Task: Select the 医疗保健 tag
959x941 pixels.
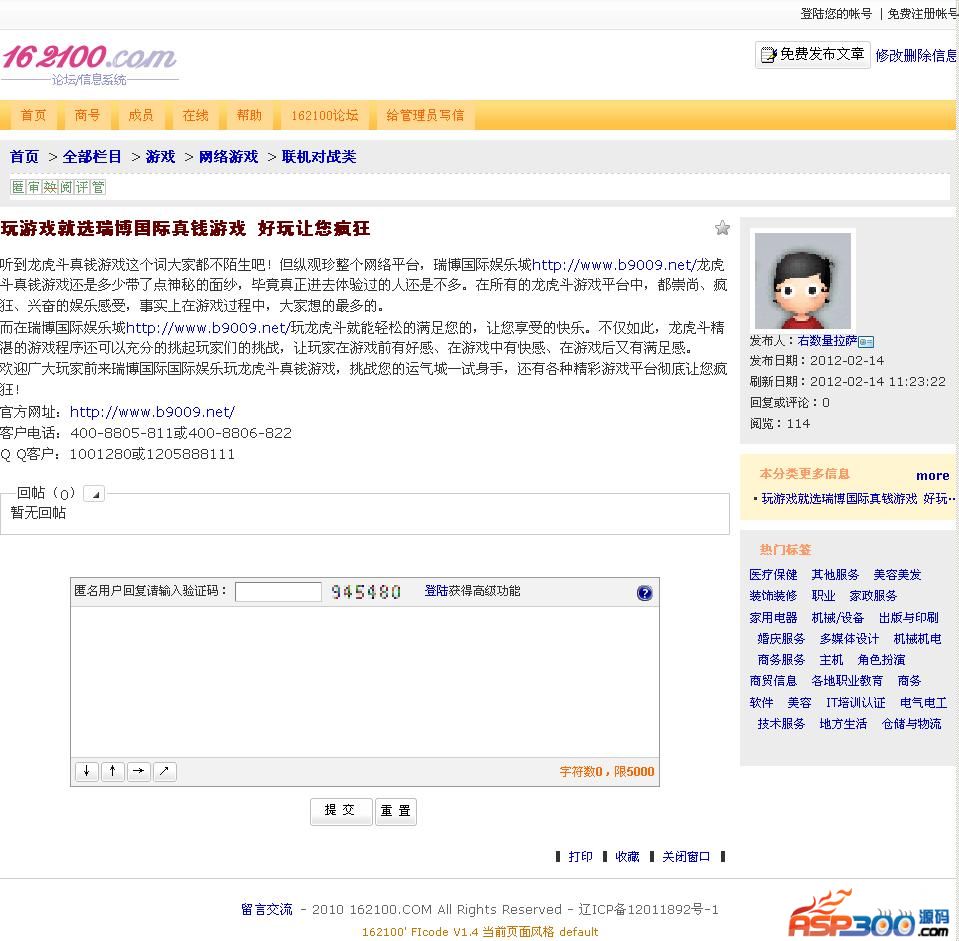Action: pyautogui.click(x=774, y=575)
